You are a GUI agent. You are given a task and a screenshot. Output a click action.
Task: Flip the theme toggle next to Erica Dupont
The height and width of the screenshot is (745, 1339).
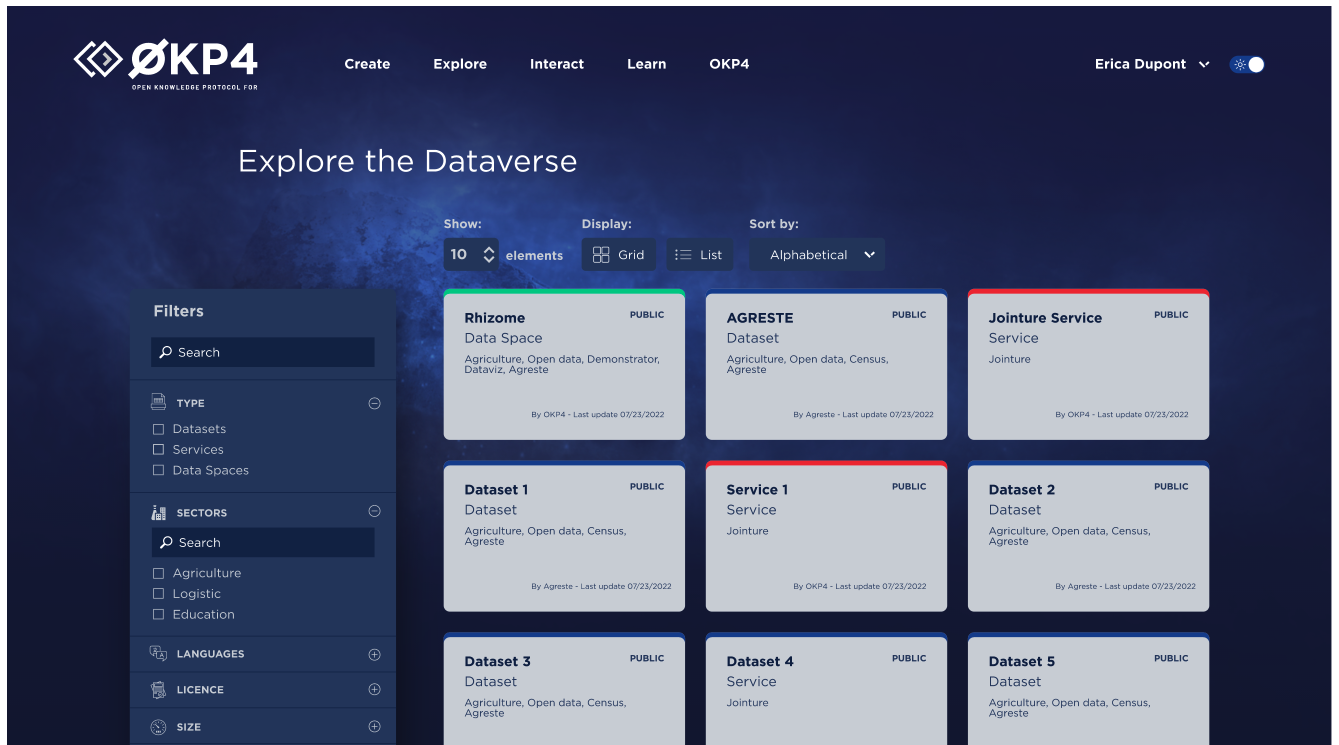1247,63
